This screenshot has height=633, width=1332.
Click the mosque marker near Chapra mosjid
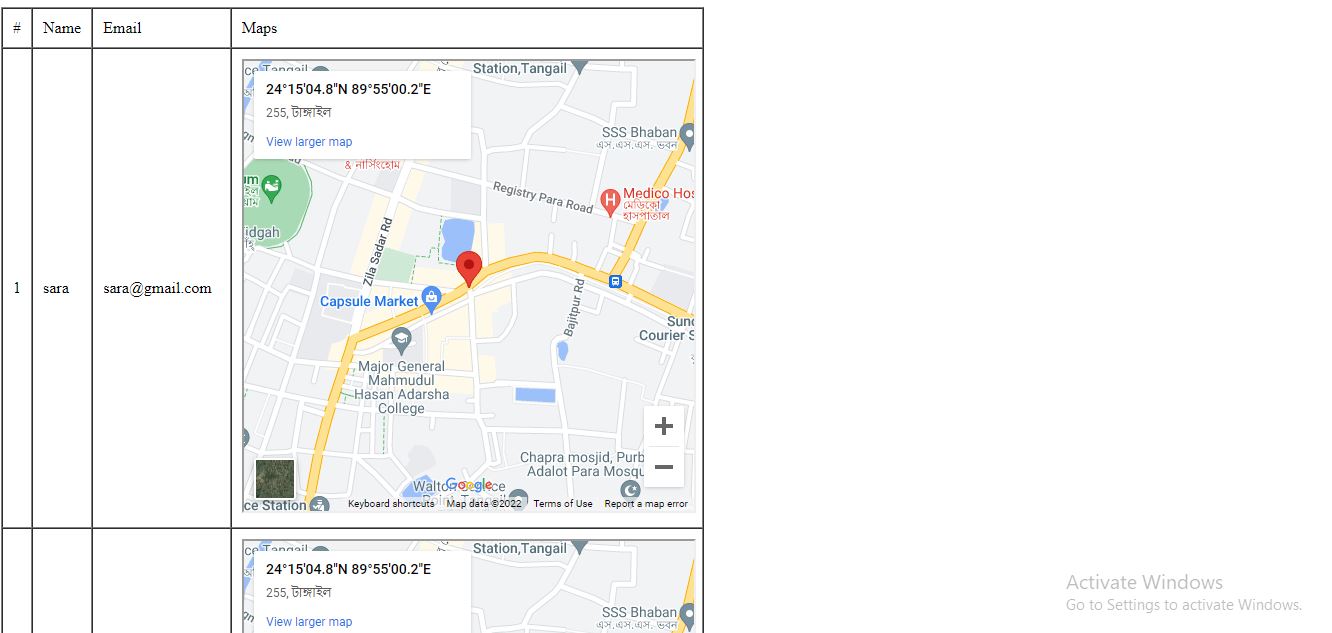(x=630, y=489)
